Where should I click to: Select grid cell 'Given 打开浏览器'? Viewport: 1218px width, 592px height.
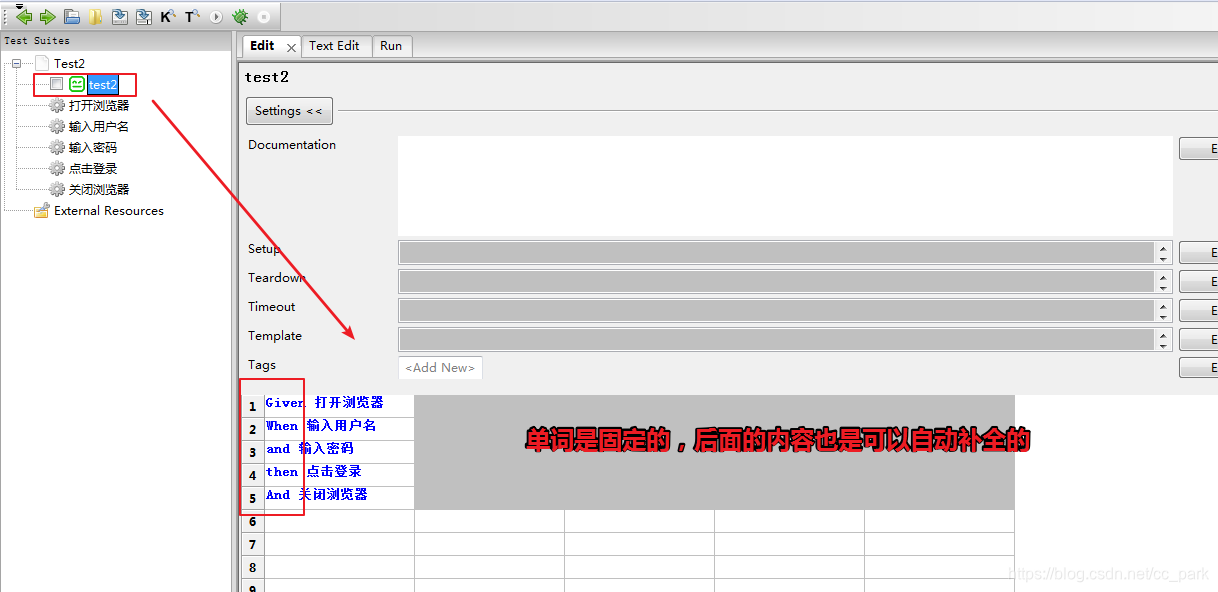click(339, 406)
